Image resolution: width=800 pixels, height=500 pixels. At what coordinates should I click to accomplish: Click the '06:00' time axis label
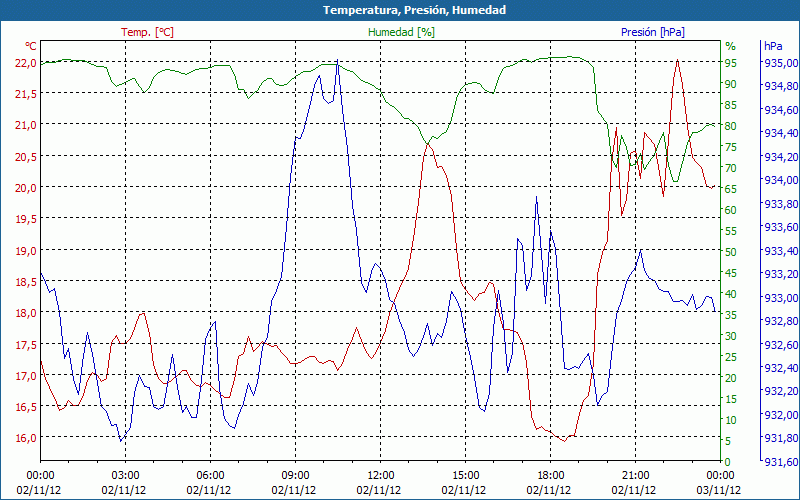(210, 476)
